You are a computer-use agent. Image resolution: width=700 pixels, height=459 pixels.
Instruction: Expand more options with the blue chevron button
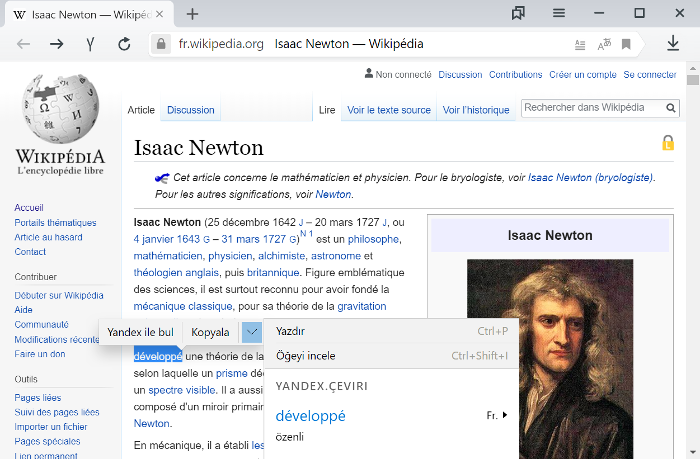pyautogui.click(x=252, y=332)
